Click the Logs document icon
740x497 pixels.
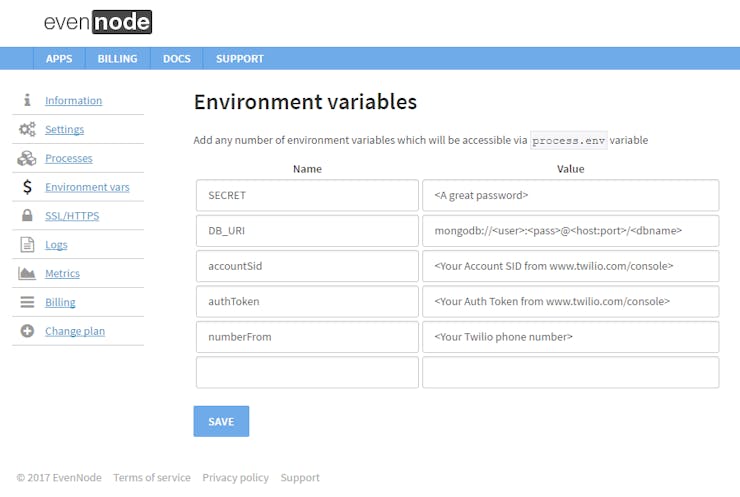[27, 245]
